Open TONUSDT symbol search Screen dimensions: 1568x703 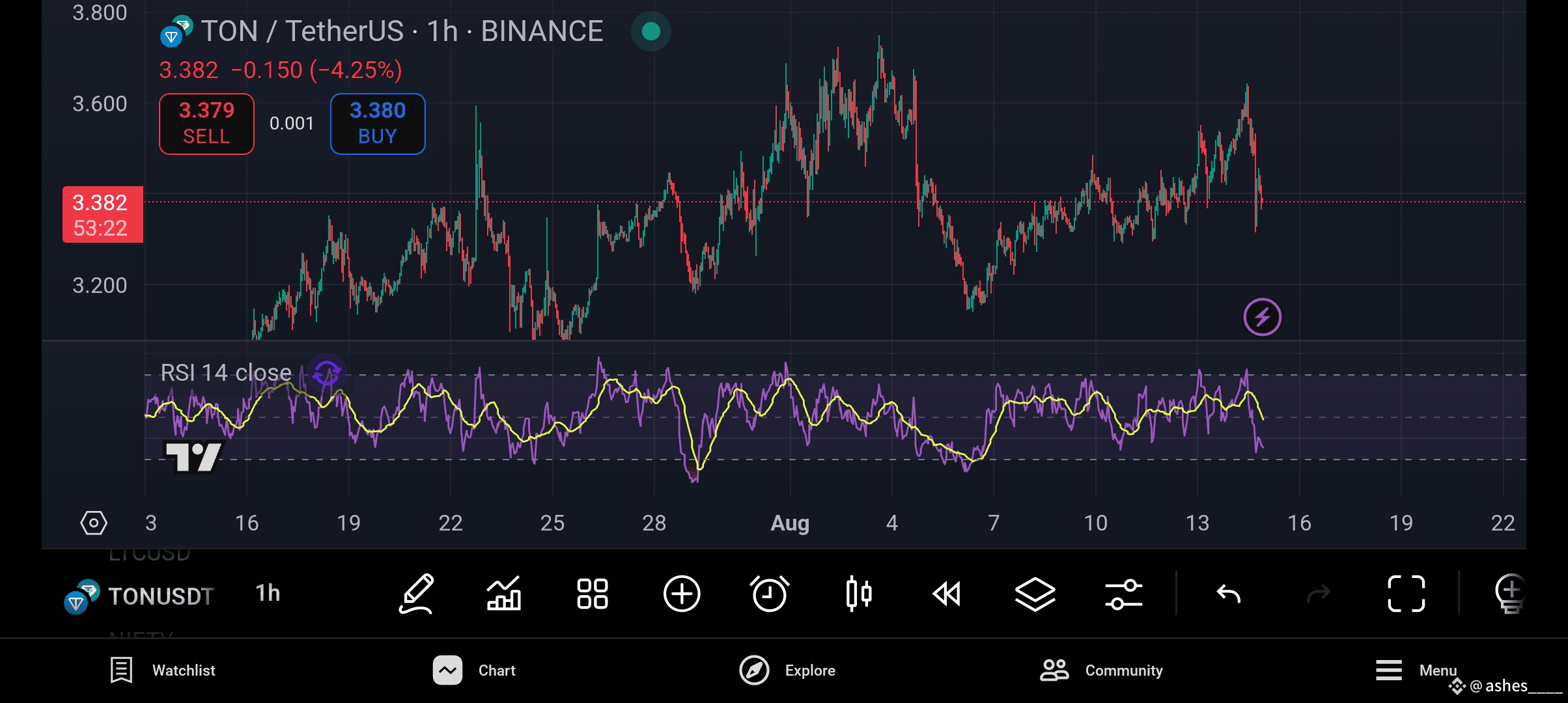(x=161, y=596)
